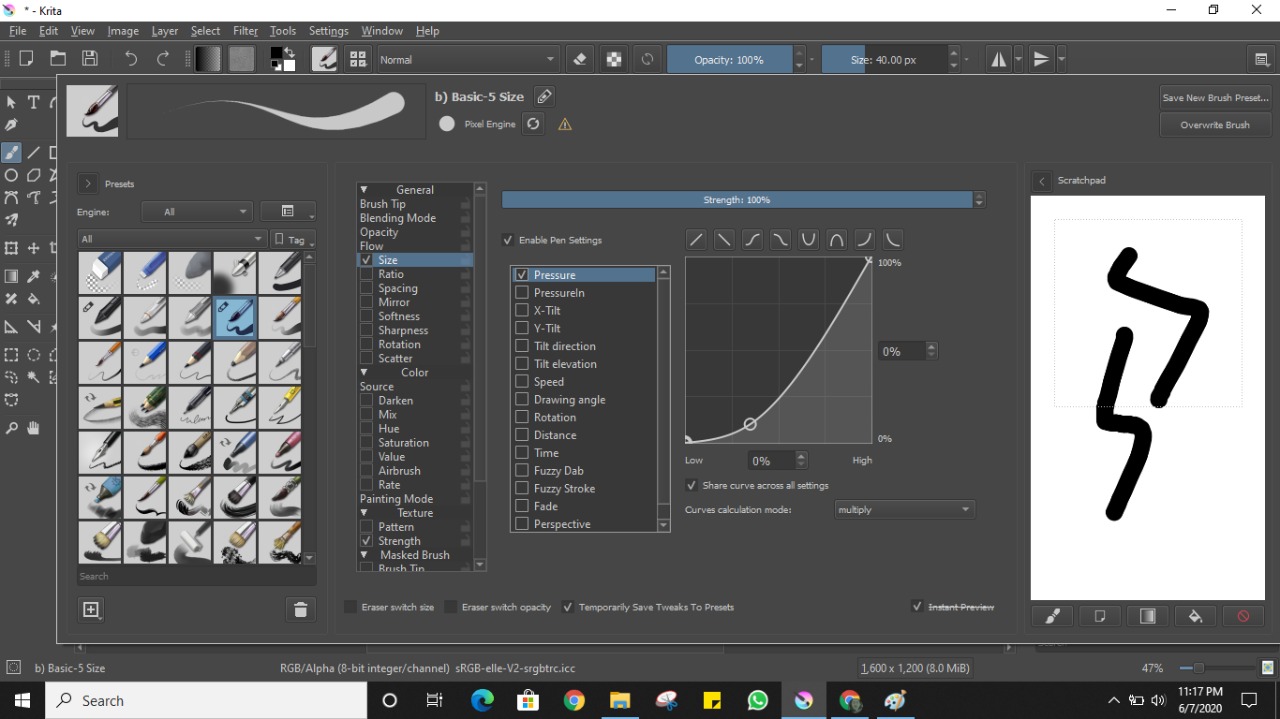1280x719 pixels.
Task: Enable Eraser switch size option
Action: pyautogui.click(x=350, y=607)
